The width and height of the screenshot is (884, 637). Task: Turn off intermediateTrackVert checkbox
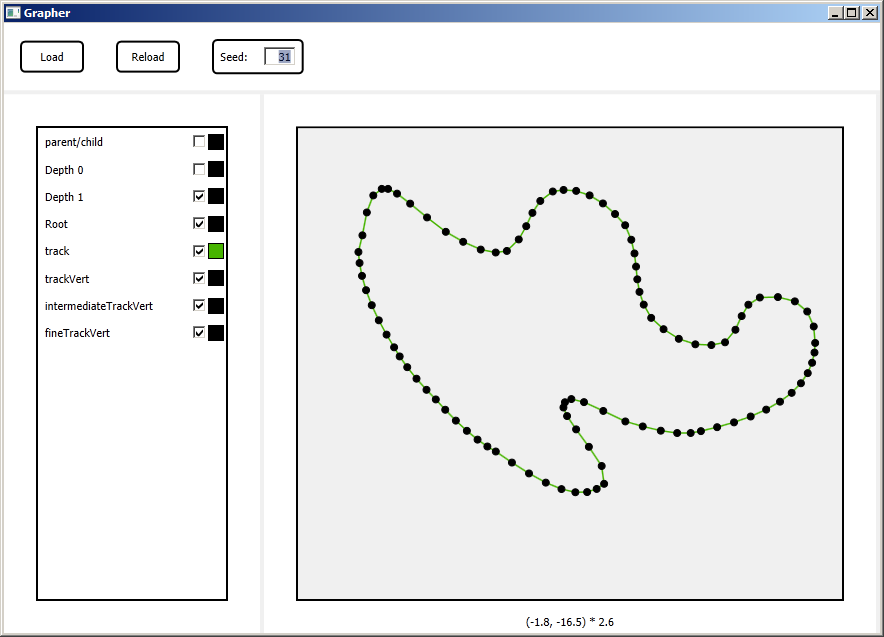point(199,306)
